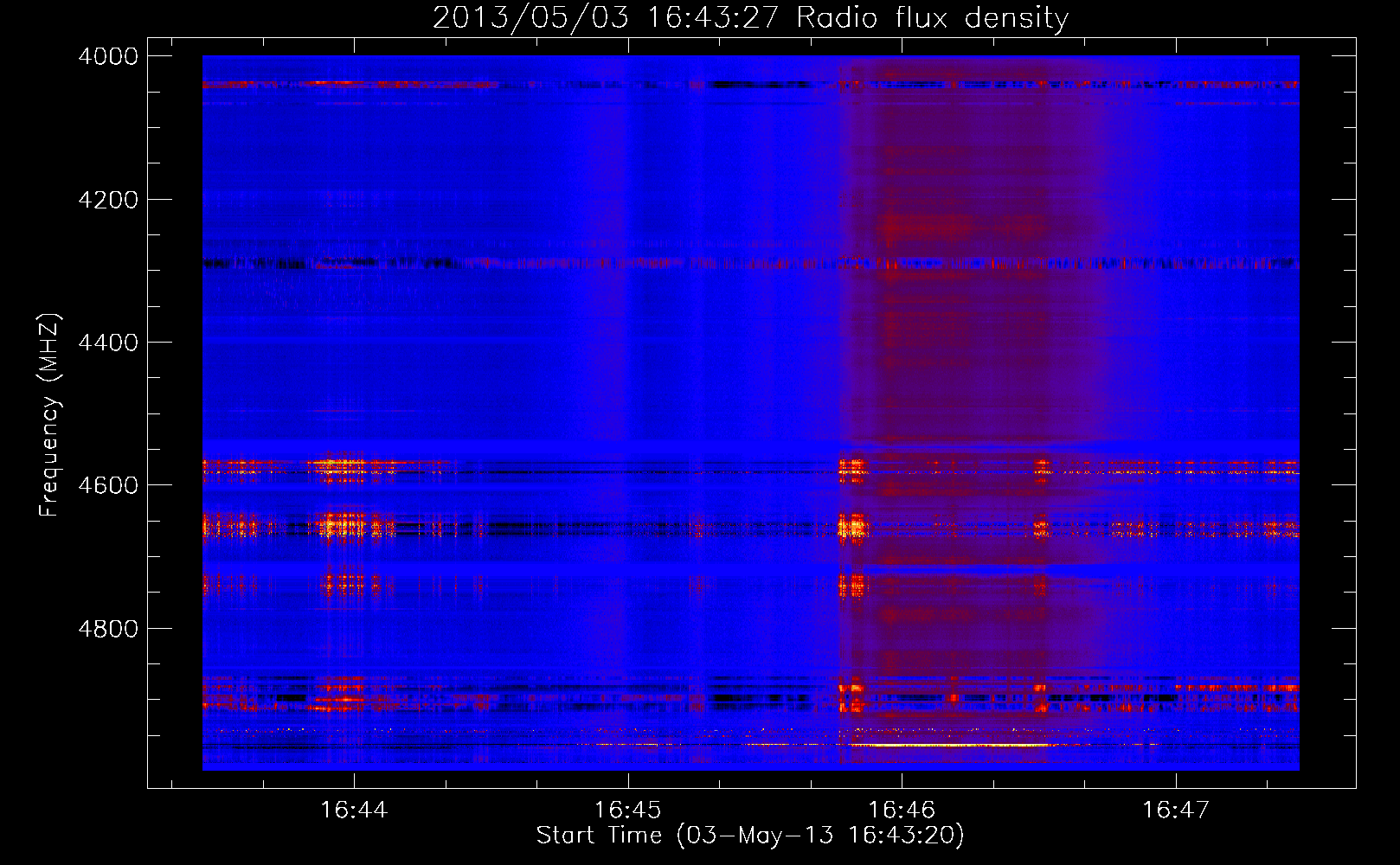
Task: Click the "Start Time (03-May-13 16:43:20)" label
Action: tap(750, 836)
